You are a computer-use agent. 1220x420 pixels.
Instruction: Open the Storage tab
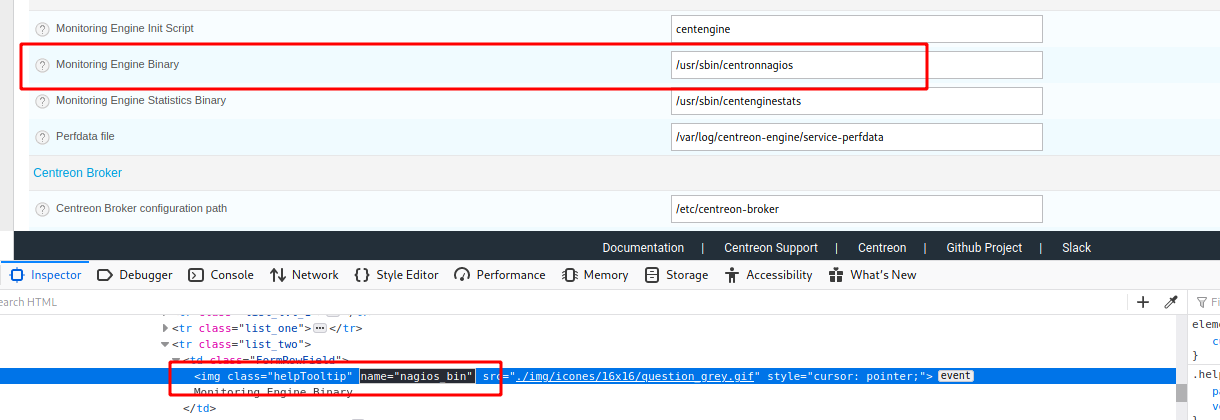click(x=676, y=275)
